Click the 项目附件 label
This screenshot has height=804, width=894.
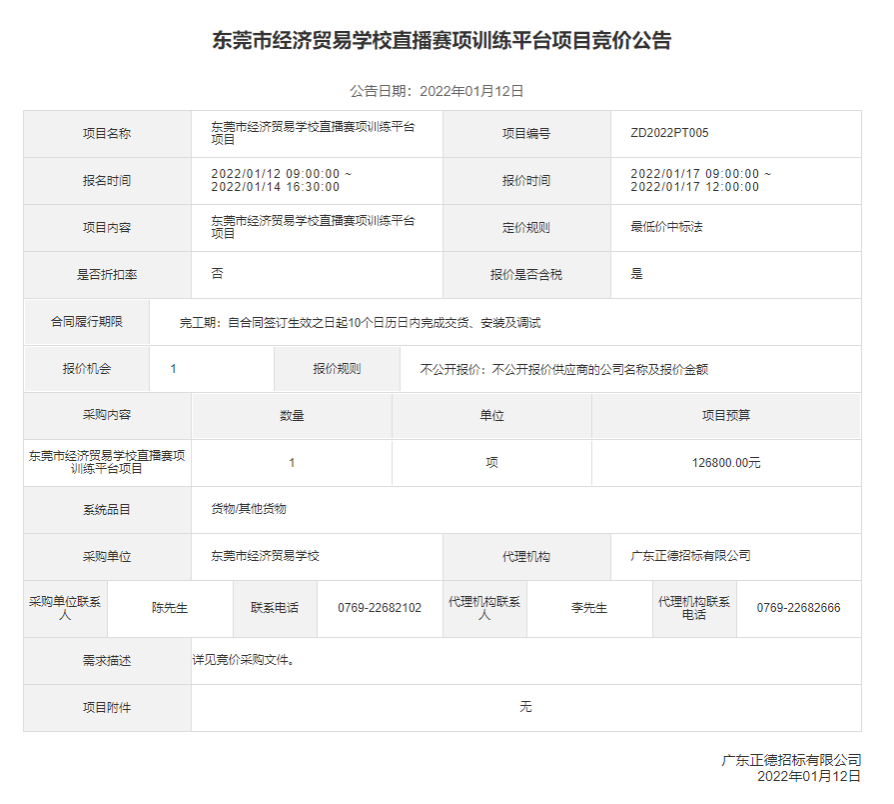pos(107,708)
